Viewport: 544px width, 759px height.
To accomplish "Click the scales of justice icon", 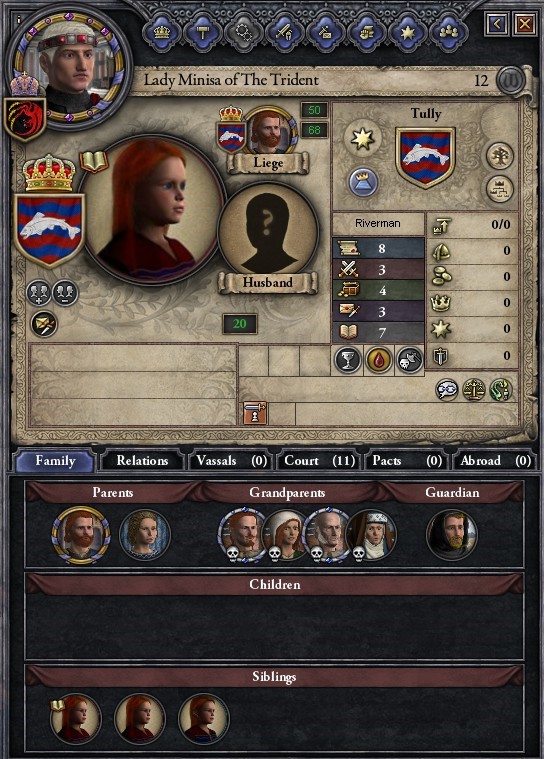I will tap(473, 390).
